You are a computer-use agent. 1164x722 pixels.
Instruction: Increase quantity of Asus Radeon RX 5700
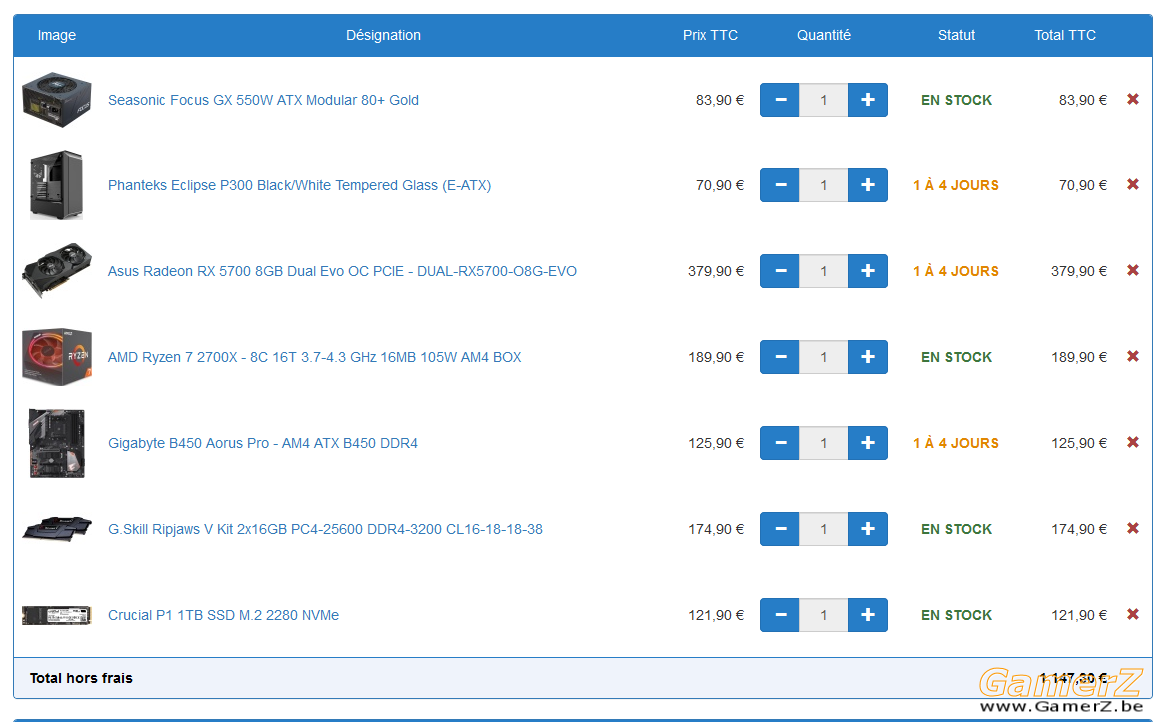point(868,271)
